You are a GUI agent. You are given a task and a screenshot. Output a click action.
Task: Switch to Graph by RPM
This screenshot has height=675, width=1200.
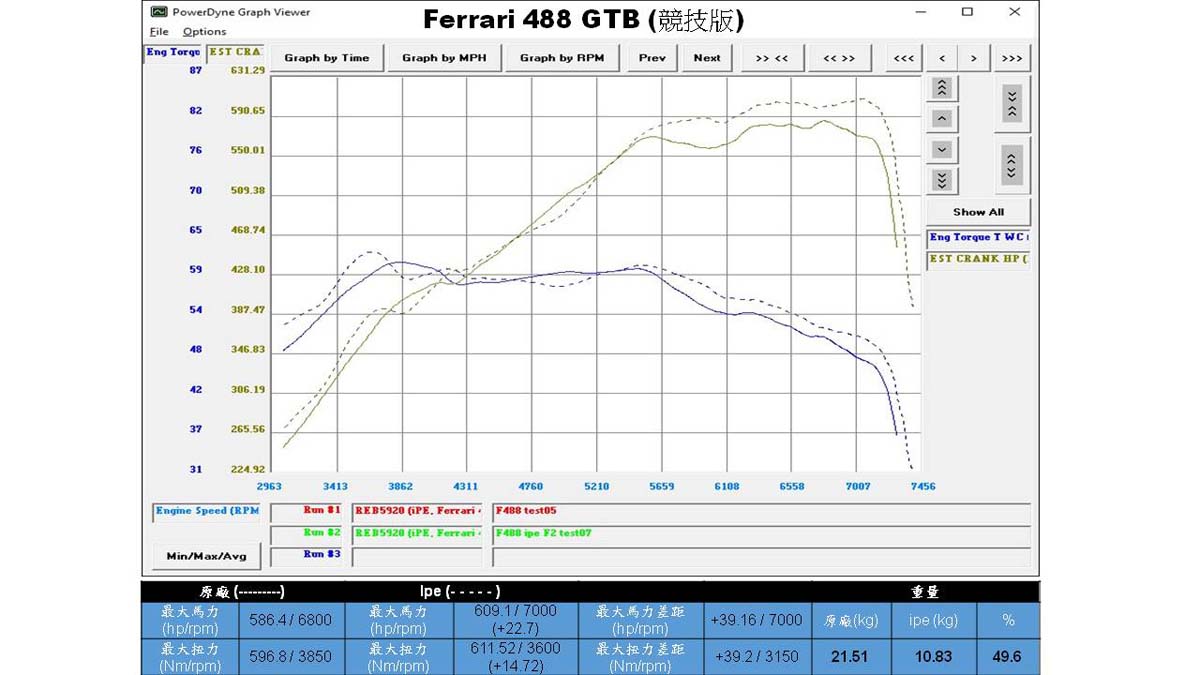pos(562,58)
